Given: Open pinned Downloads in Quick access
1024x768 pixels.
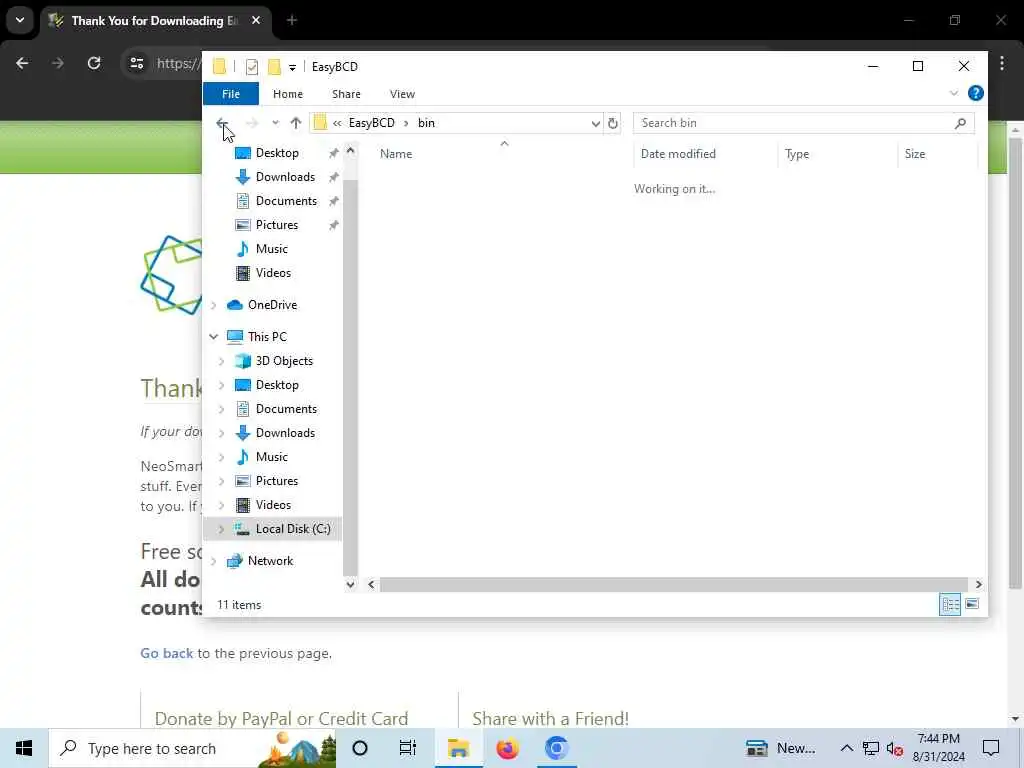Looking at the screenshot, I should tap(285, 177).
